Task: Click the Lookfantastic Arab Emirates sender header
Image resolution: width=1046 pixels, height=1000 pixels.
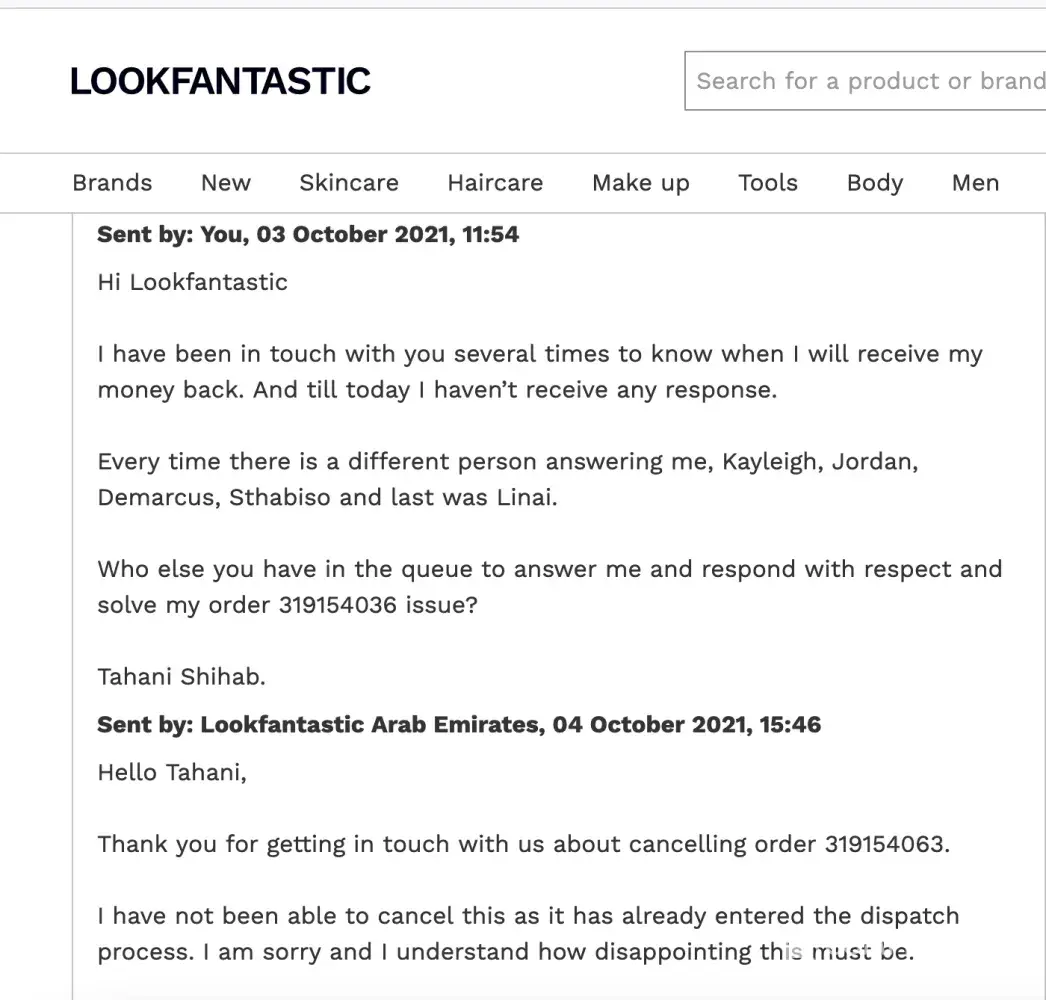Action: tap(459, 725)
